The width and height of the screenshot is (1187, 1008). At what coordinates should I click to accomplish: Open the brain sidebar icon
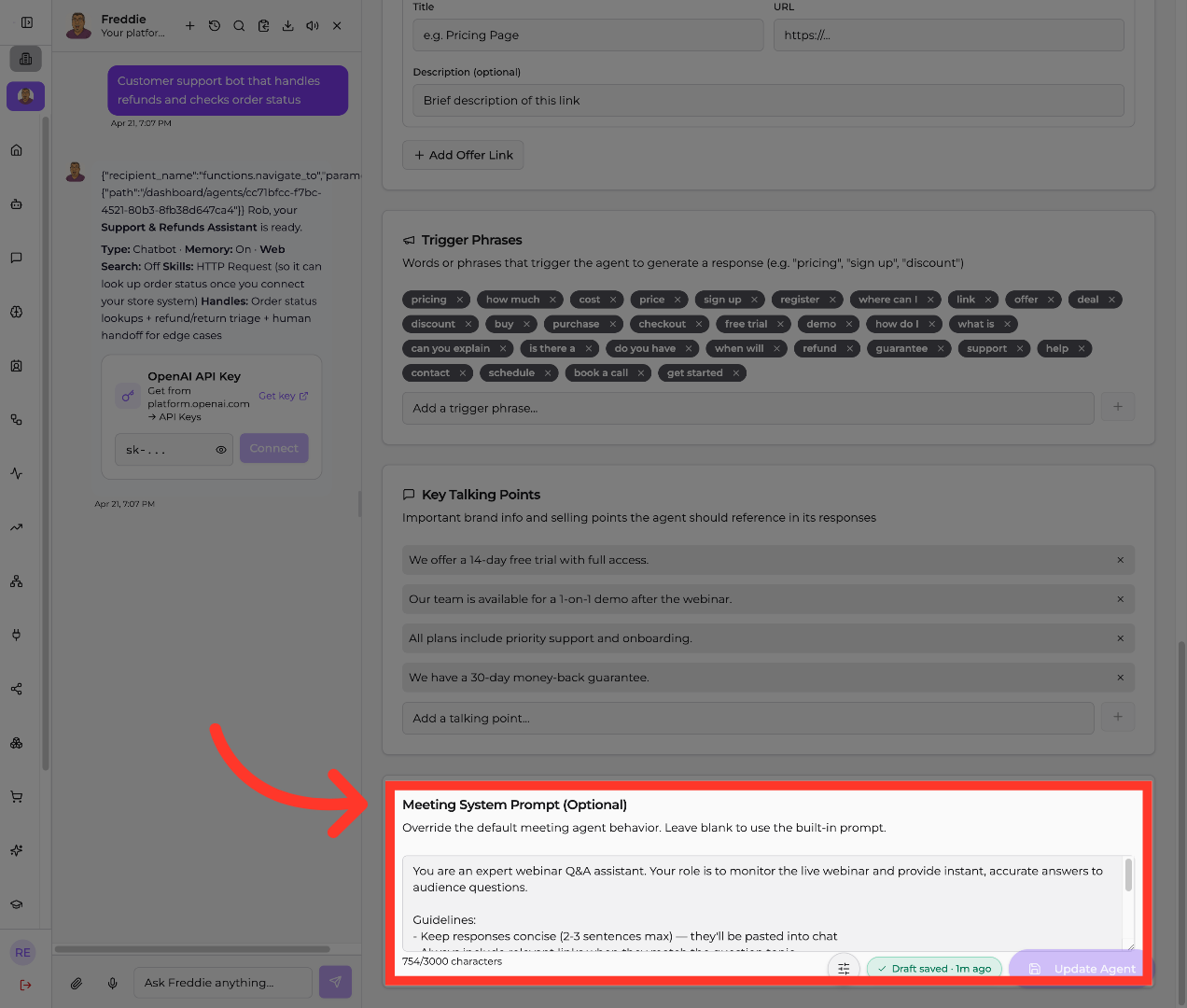click(x=16, y=312)
